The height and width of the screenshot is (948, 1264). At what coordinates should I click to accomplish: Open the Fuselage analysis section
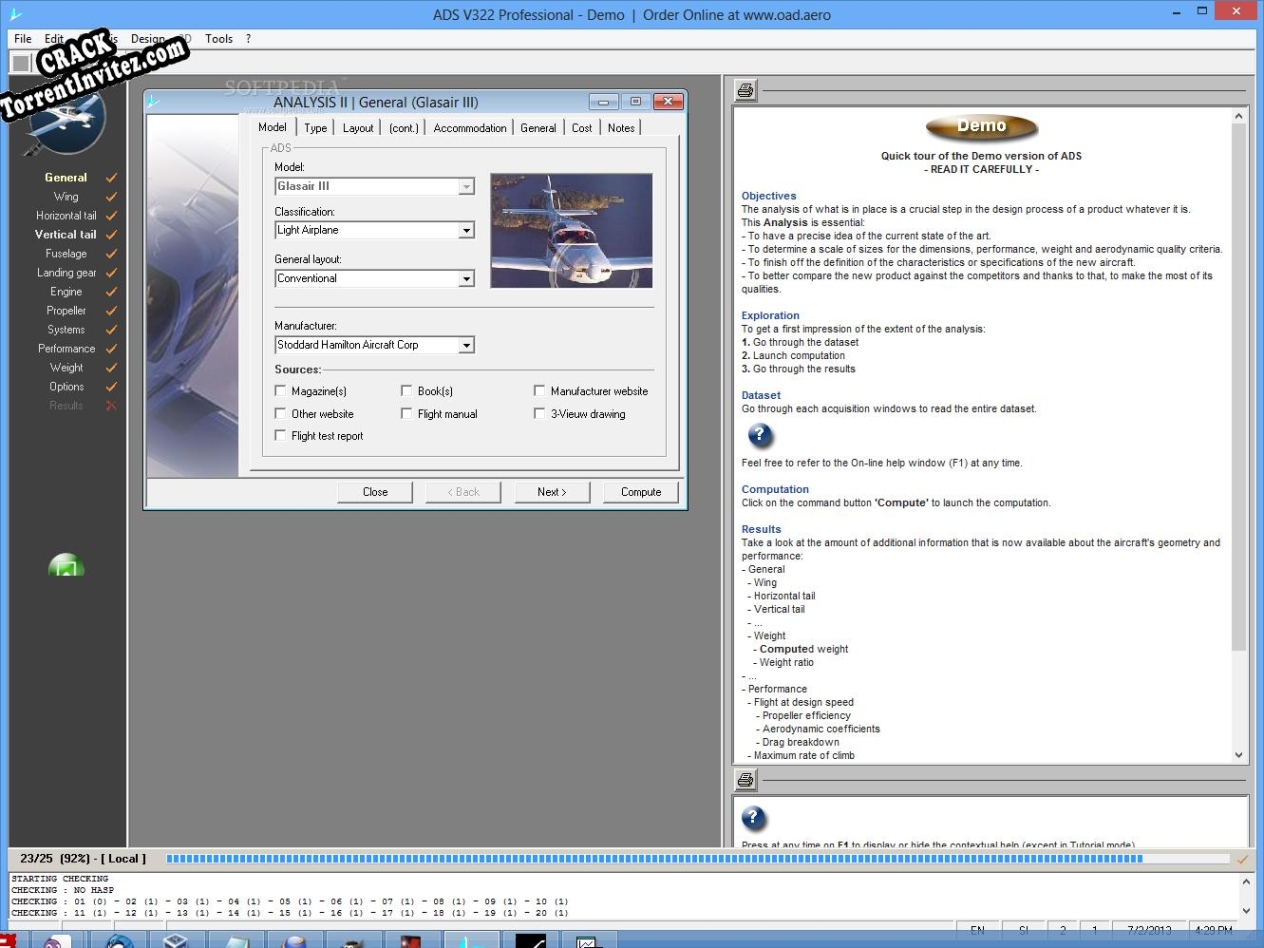coord(65,253)
